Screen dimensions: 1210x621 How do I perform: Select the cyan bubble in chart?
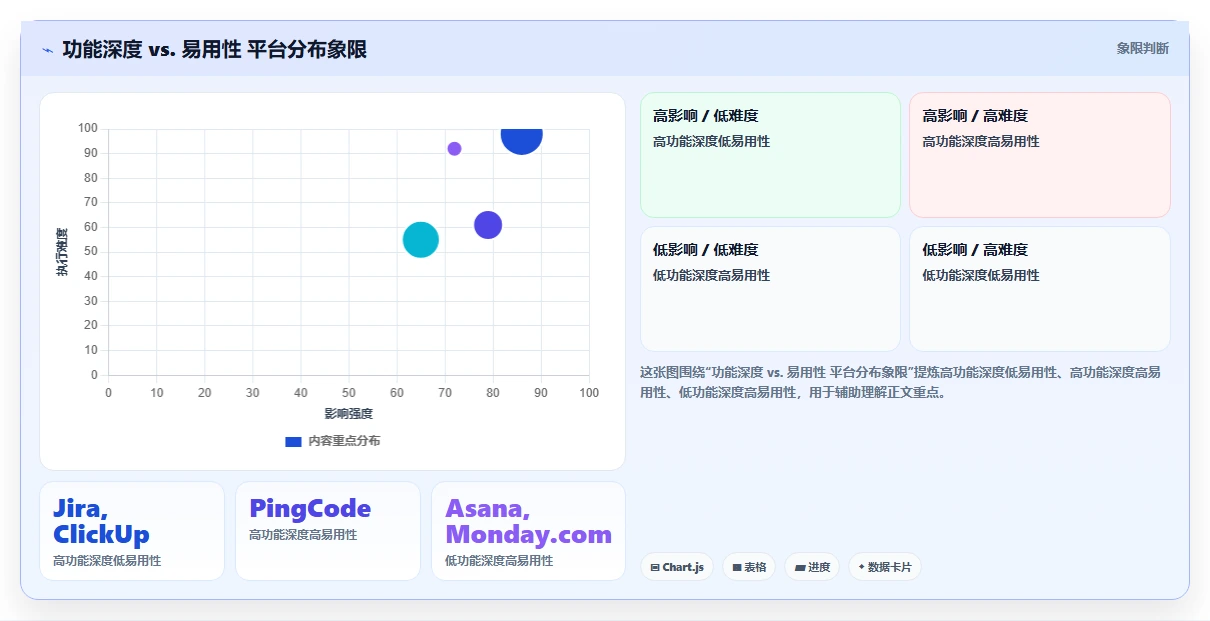coord(421,240)
